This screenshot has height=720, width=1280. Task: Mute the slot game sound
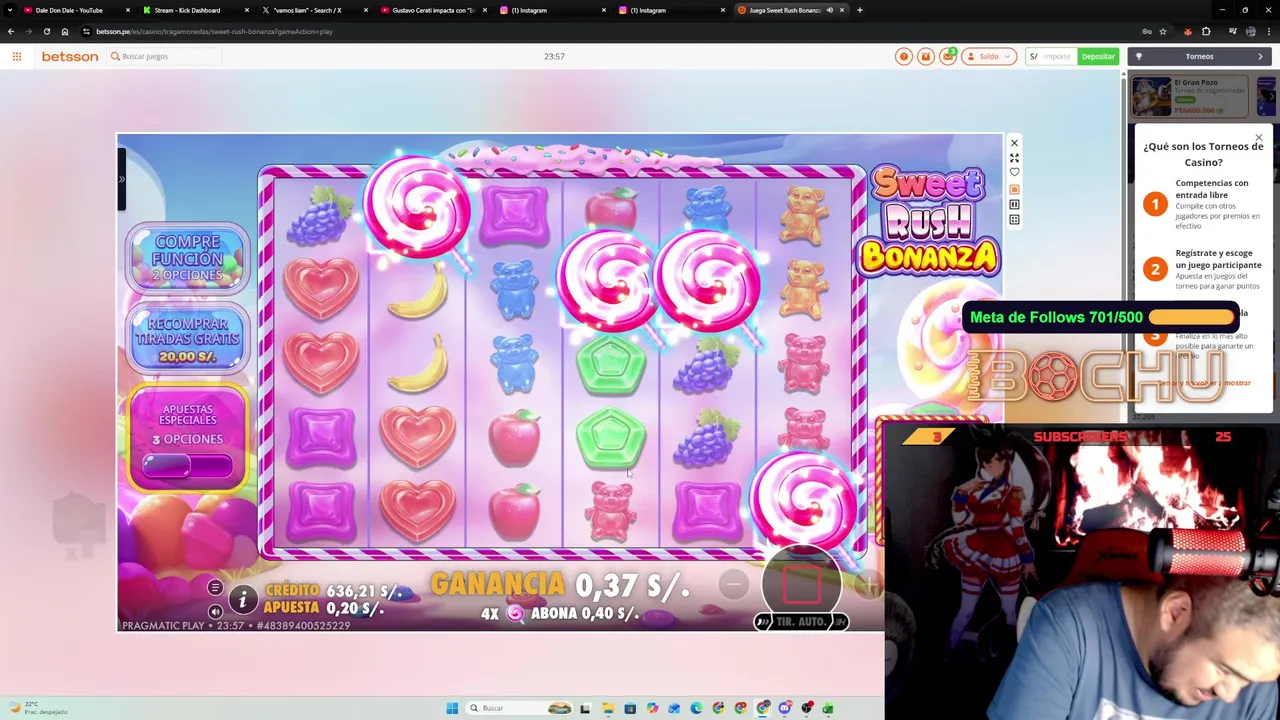[x=215, y=611]
